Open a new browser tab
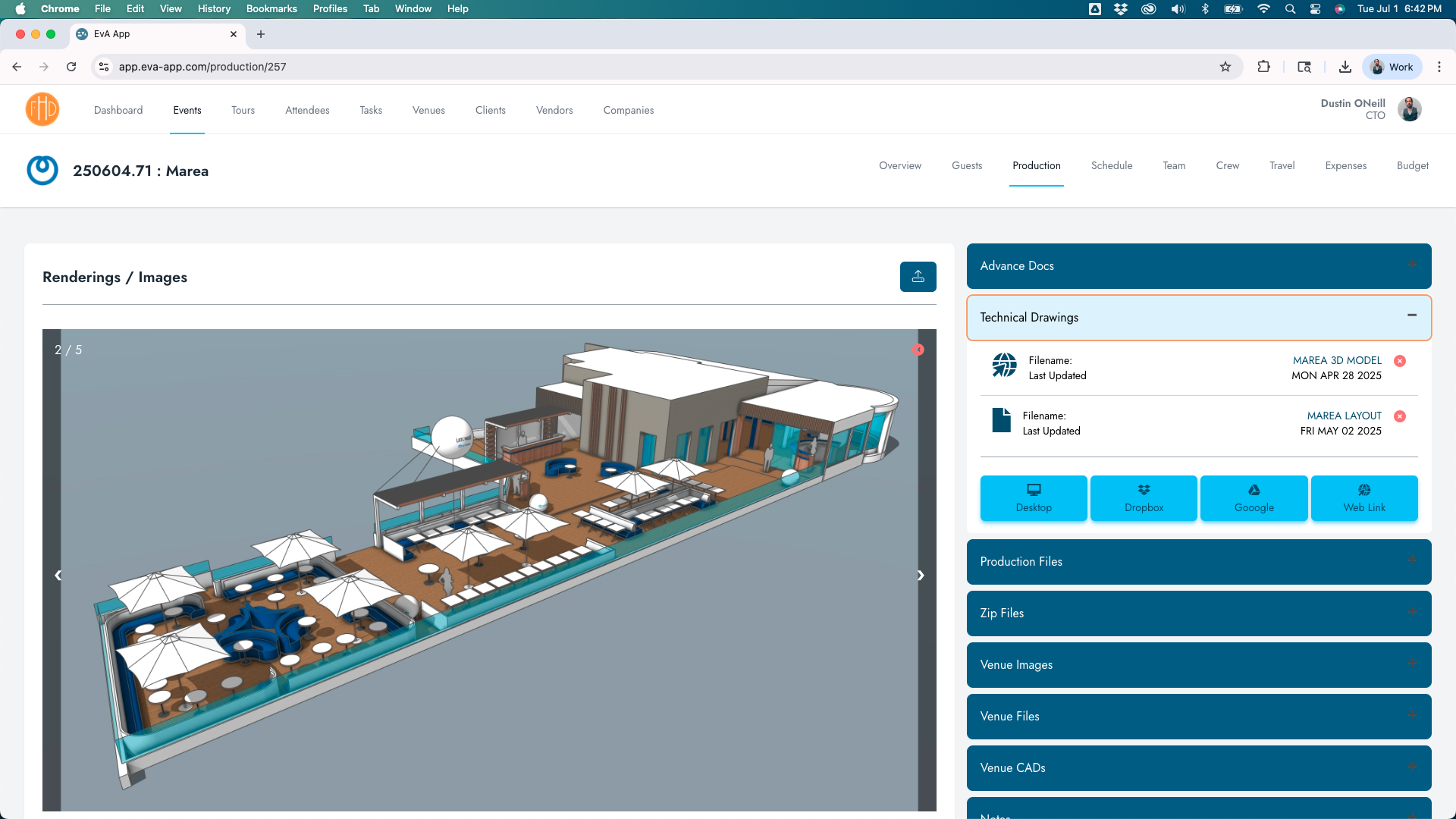Image resolution: width=1456 pixels, height=819 pixels. tap(261, 34)
